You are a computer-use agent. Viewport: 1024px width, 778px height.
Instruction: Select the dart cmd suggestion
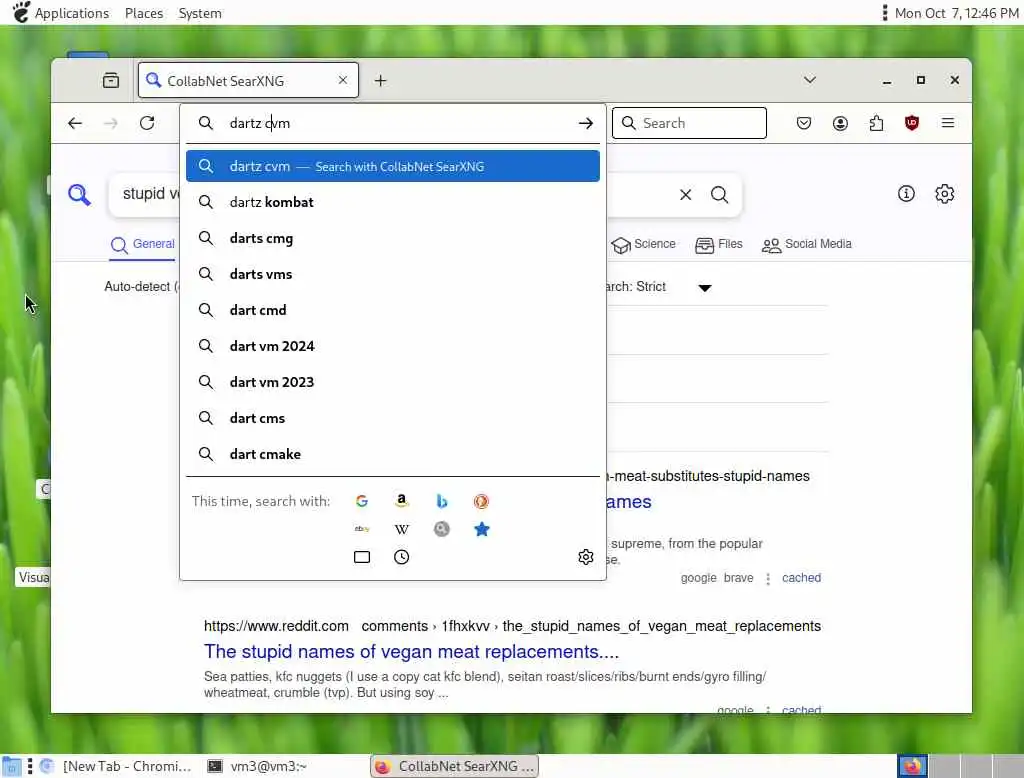392,310
